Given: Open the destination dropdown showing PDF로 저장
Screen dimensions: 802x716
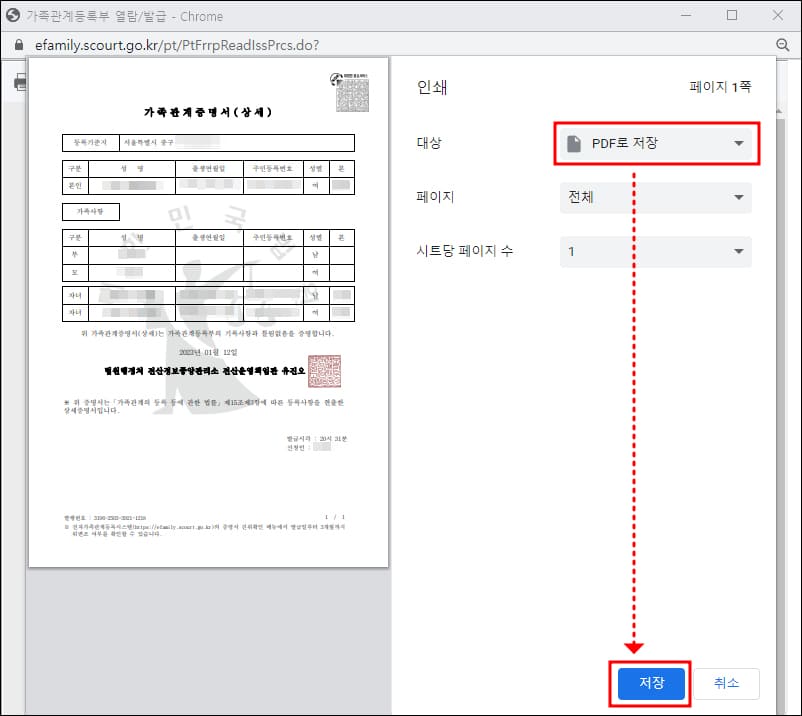Looking at the screenshot, I should (656, 143).
